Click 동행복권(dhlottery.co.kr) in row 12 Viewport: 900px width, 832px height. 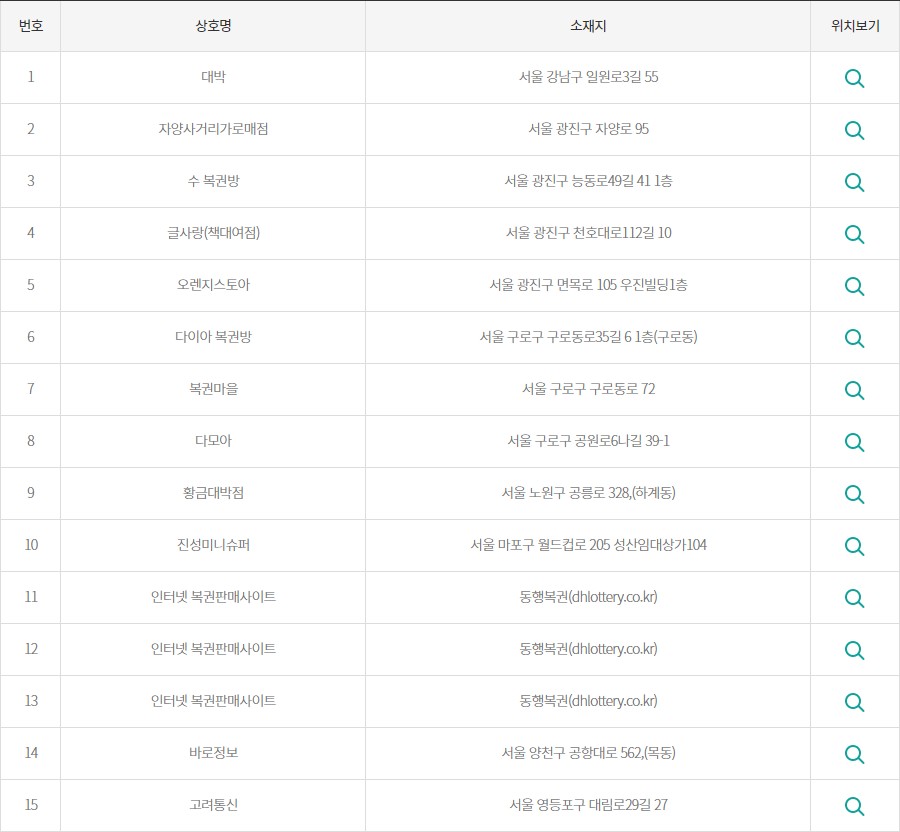click(588, 648)
